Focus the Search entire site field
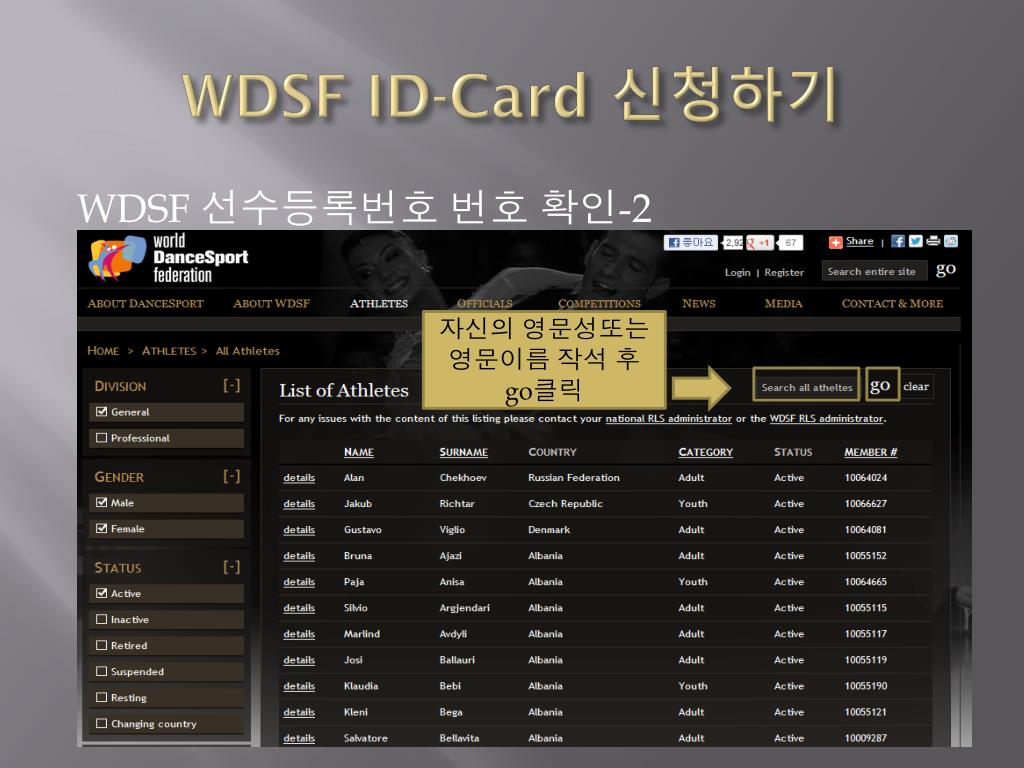The width and height of the screenshot is (1024, 768). click(874, 271)
